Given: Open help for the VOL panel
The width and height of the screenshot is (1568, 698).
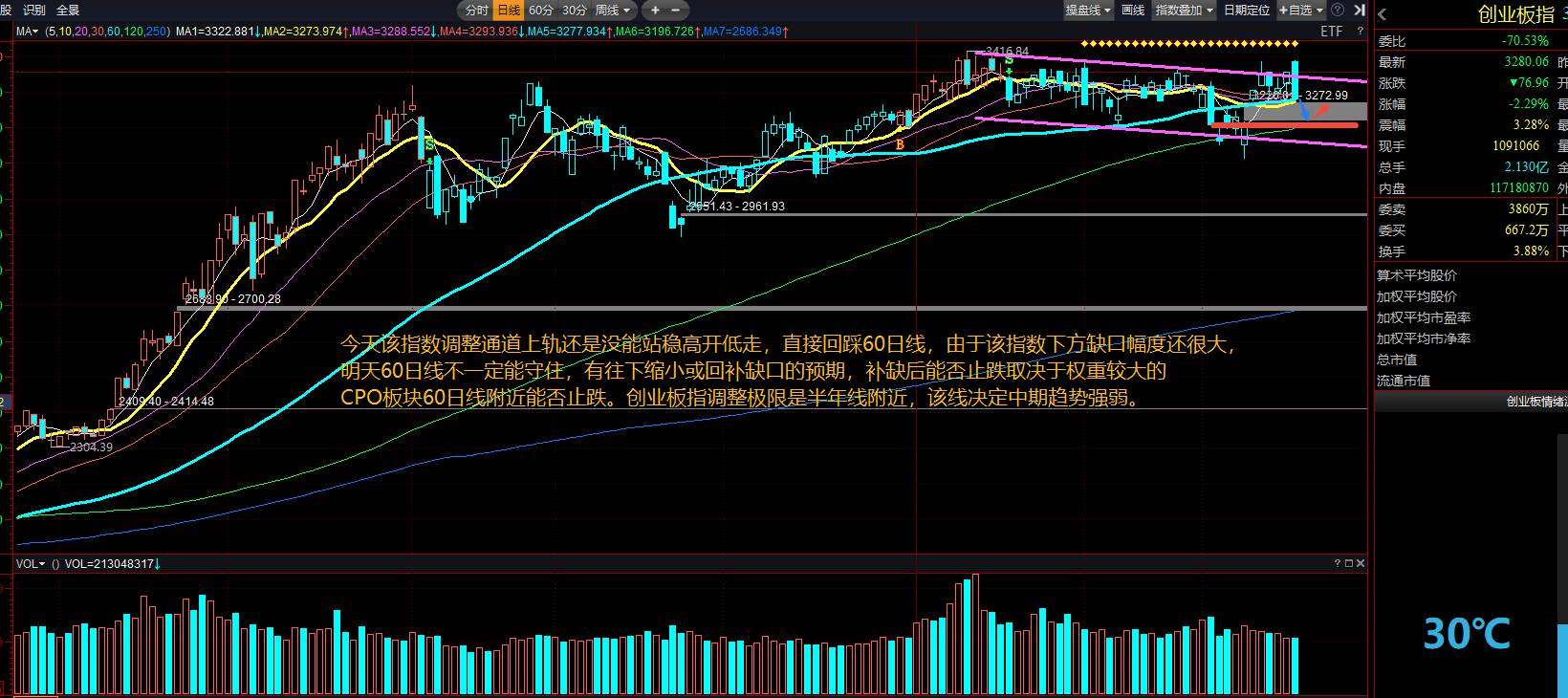Looking at the screenshot, I should [1337, 564].
